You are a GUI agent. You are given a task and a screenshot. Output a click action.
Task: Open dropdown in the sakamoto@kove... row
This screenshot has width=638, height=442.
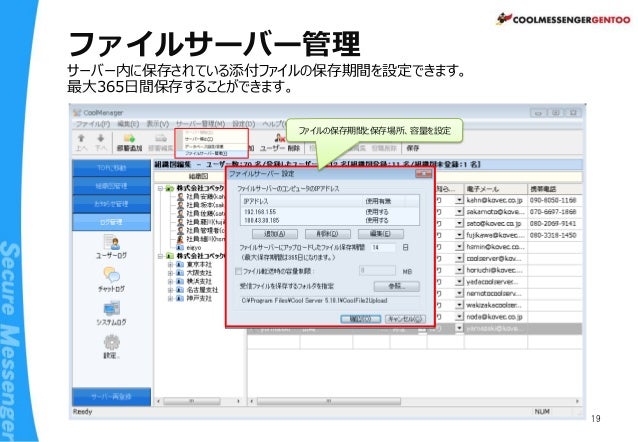[459, 212]
